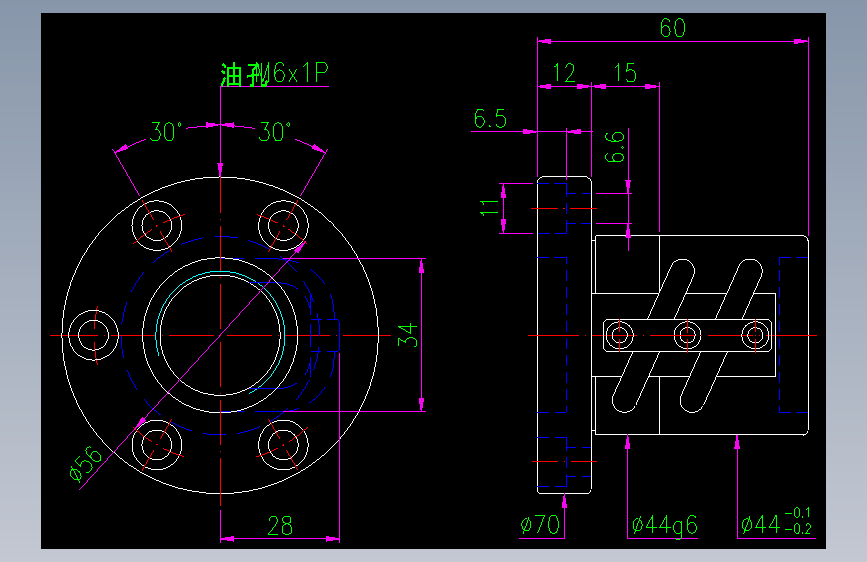Image resolution: width=867 pixels, height=562 pixels.
Task: Click the "ø44g6" diameter tolerance label
Action: pos(665,524)
